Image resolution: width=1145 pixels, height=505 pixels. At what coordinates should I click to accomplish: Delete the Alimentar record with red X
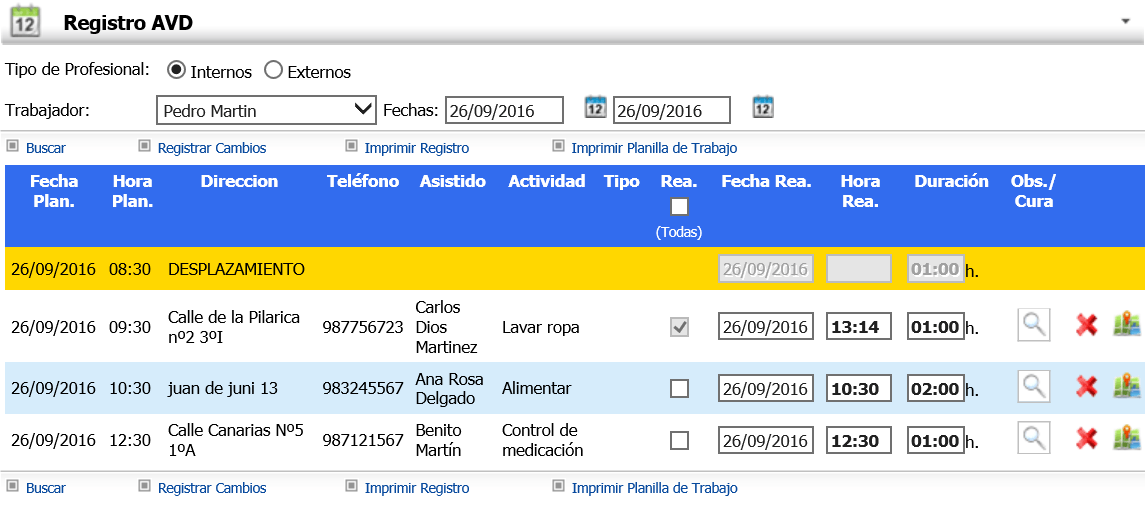[1087, 387]
